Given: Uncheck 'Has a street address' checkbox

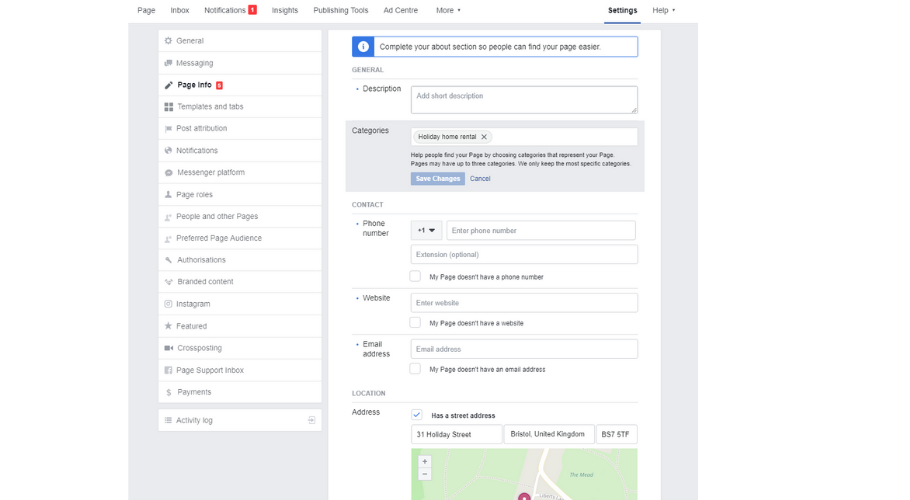Looking at the screenshot, I should (x=417, y=415).
